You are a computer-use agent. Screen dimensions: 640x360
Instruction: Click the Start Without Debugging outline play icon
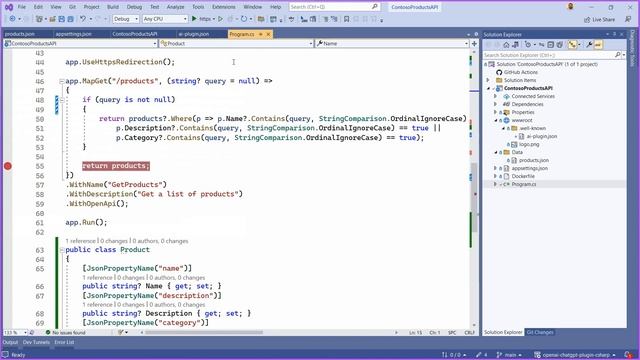pos(220,19)
